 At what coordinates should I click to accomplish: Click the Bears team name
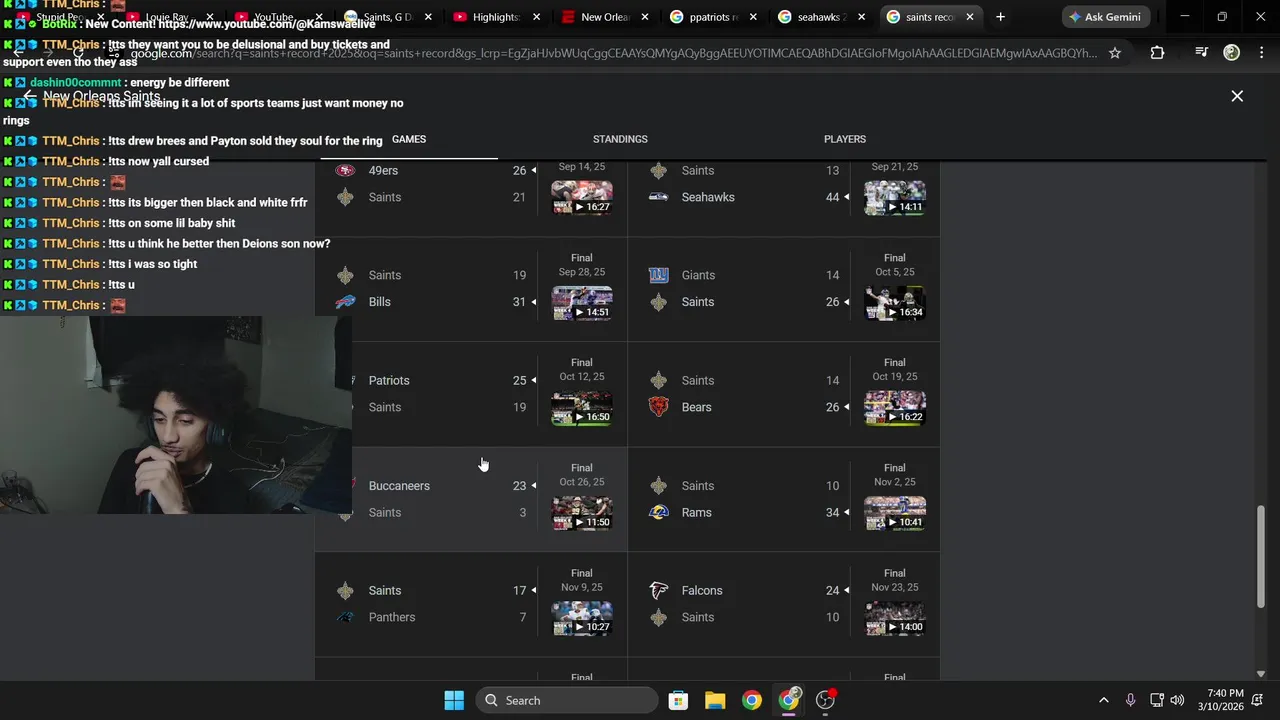(x=696, y=407)
